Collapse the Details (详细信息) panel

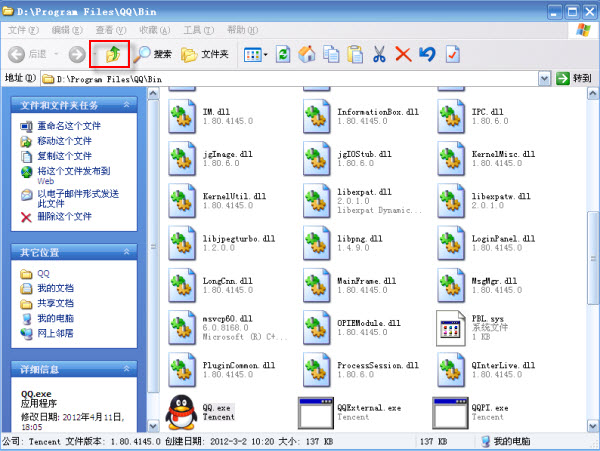click(126, 368)
